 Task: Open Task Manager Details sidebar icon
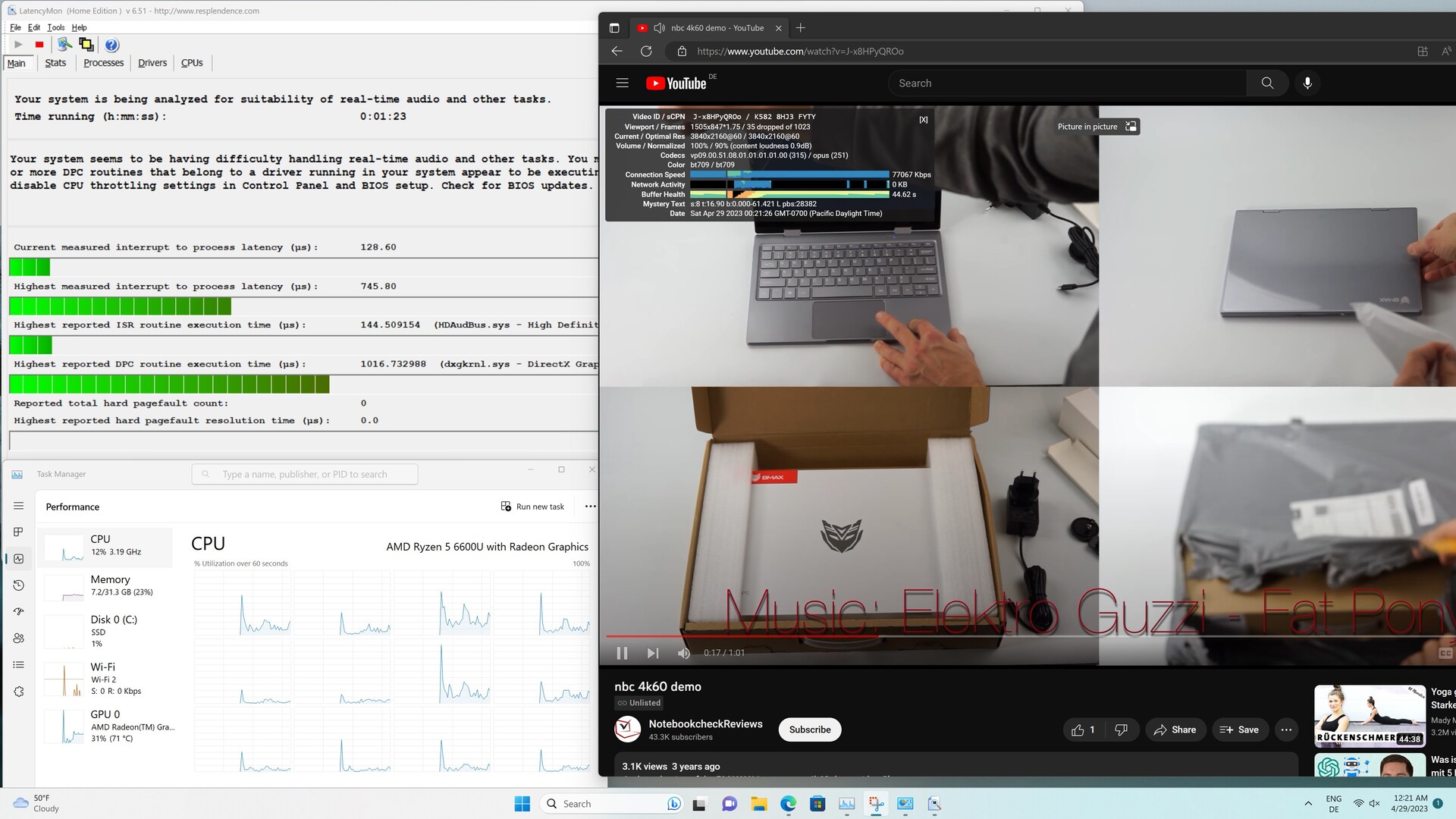coord(19,665)
